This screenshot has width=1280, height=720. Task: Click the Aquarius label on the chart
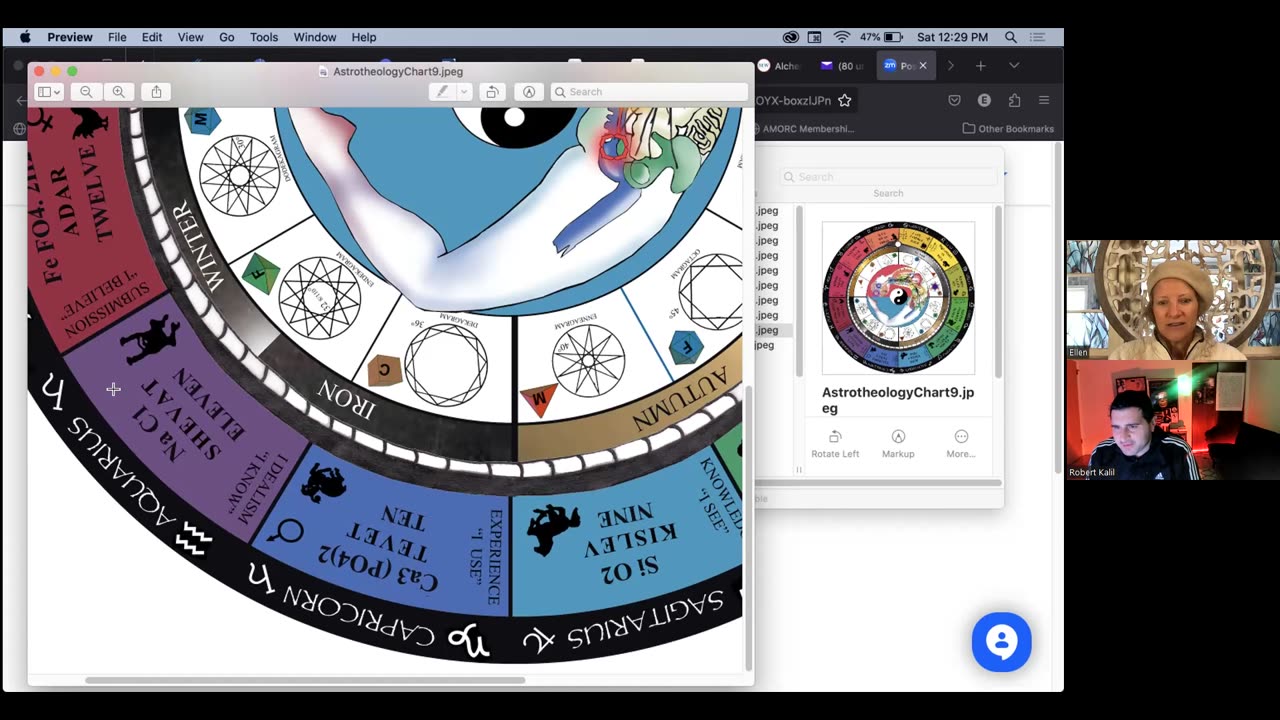(x=121, y=473)
